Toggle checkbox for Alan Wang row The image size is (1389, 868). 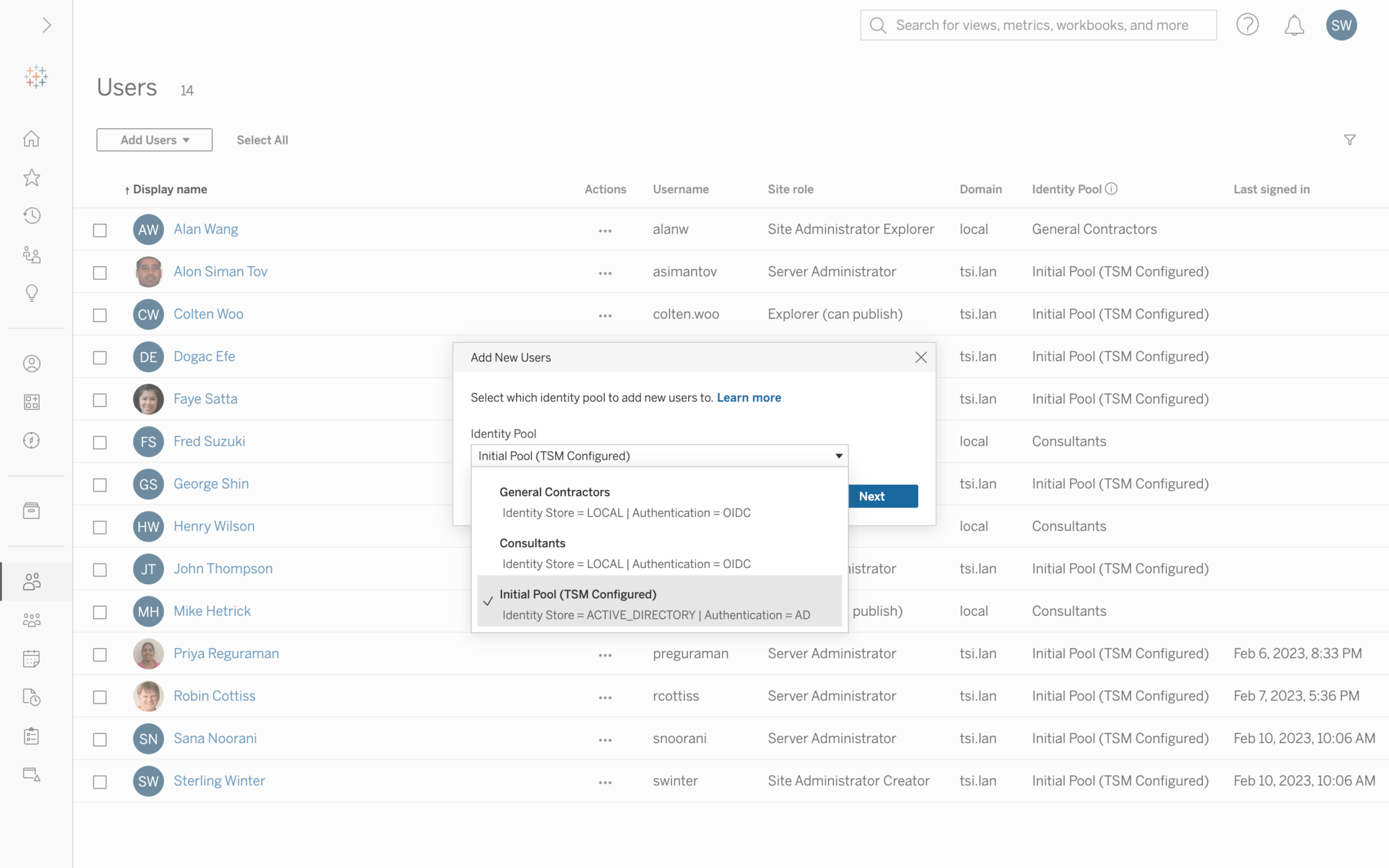pos(101,228)
